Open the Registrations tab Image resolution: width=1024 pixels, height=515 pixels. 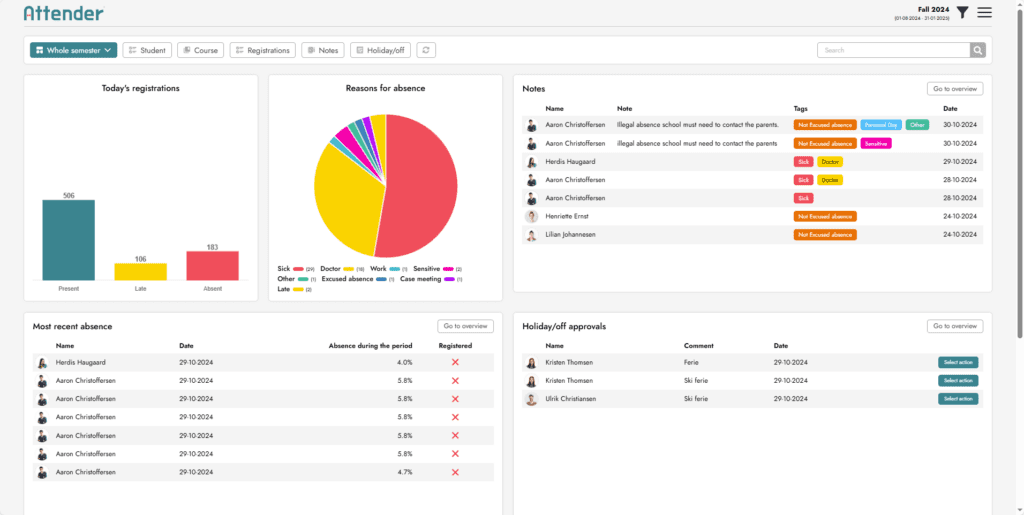262,50
